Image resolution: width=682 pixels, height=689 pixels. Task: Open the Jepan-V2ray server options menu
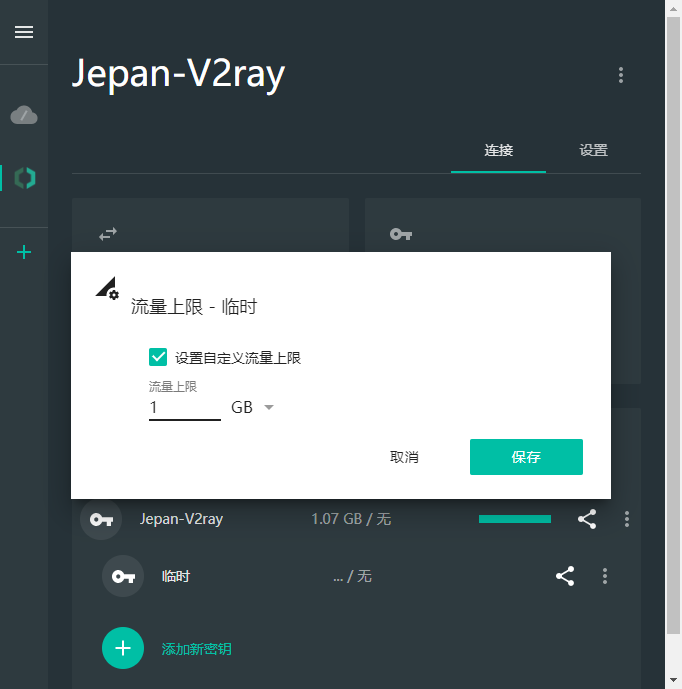tap(620, 75)
